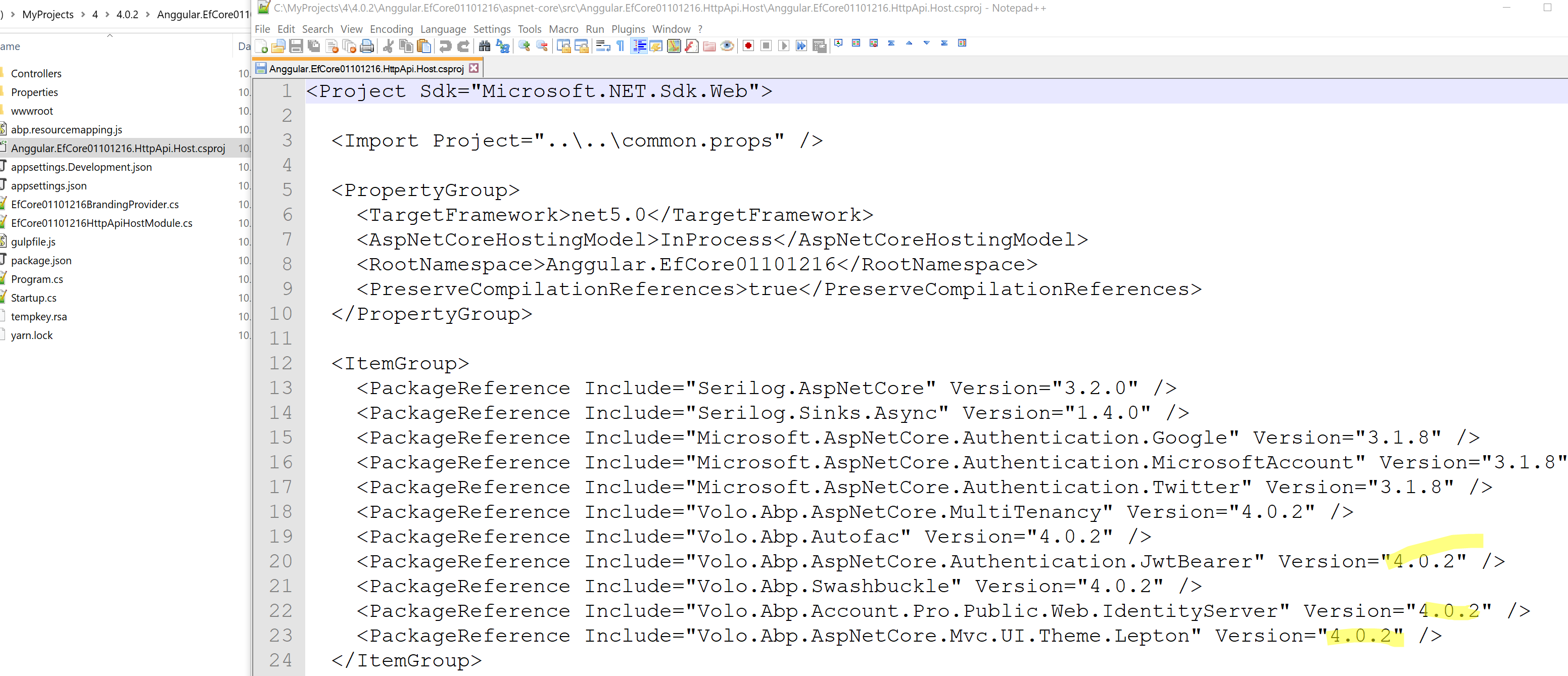Click the Open file folder icon
The image size is (1568, 676).
coord(278,46)
